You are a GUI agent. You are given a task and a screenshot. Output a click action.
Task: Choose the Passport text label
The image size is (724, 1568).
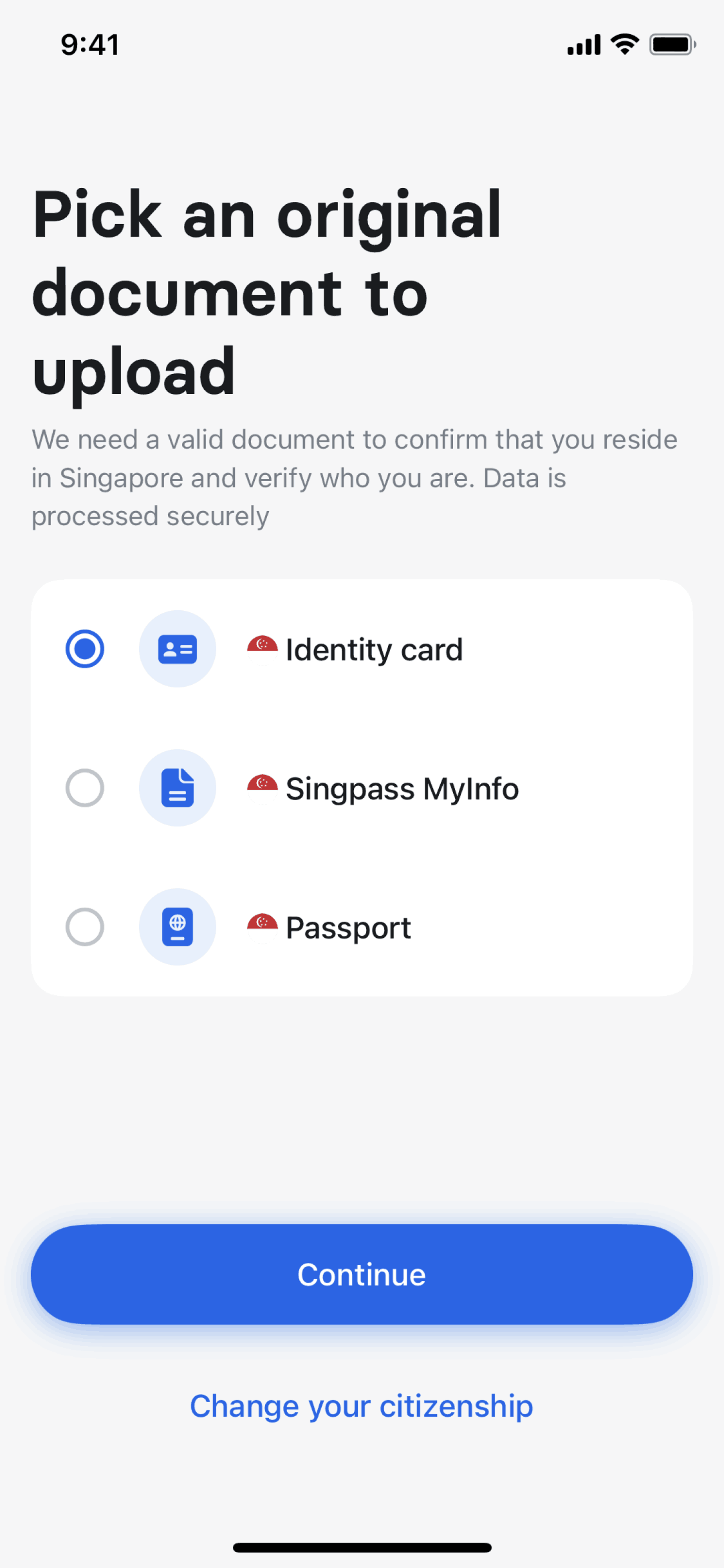point(348,928)
